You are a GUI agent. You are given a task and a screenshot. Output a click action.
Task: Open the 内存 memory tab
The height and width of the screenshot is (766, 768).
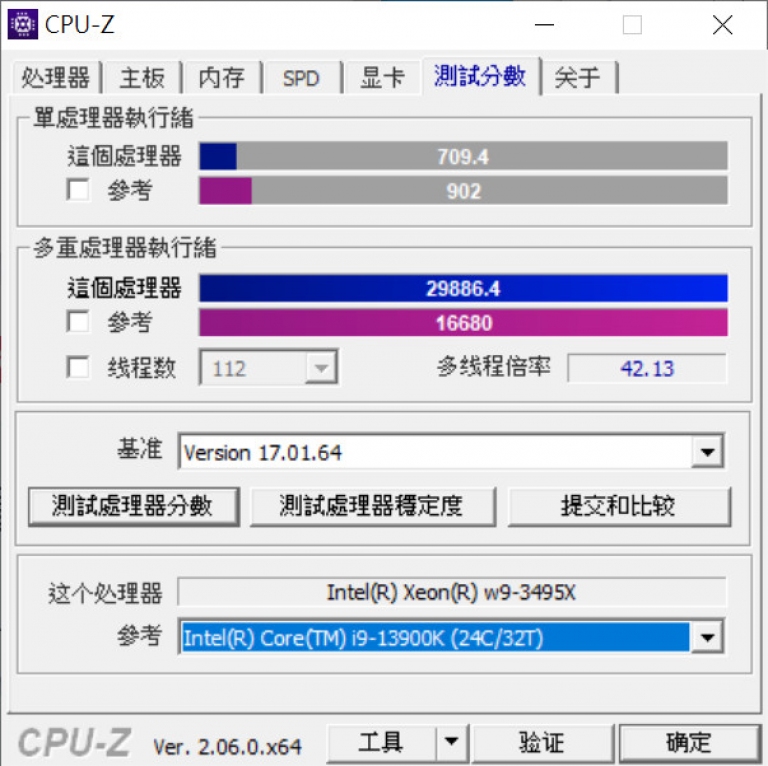coord(221,77)
